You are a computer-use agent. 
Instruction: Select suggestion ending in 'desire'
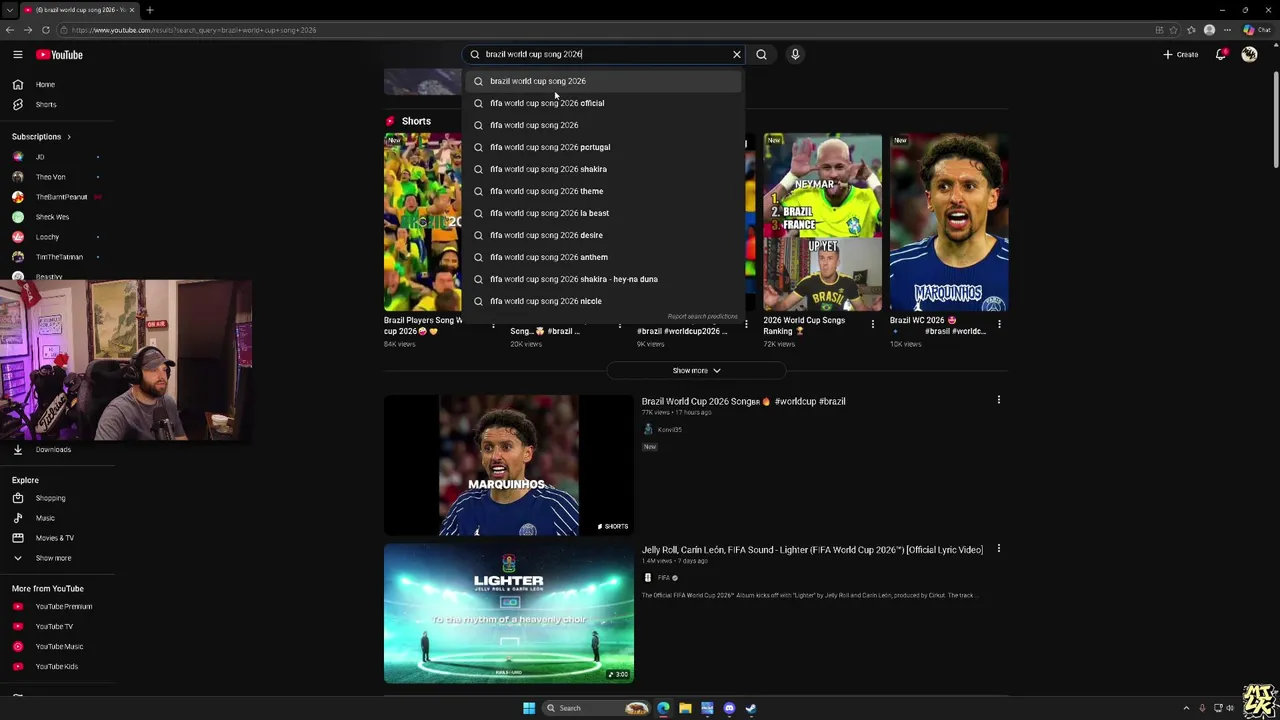tap(604, 235)
